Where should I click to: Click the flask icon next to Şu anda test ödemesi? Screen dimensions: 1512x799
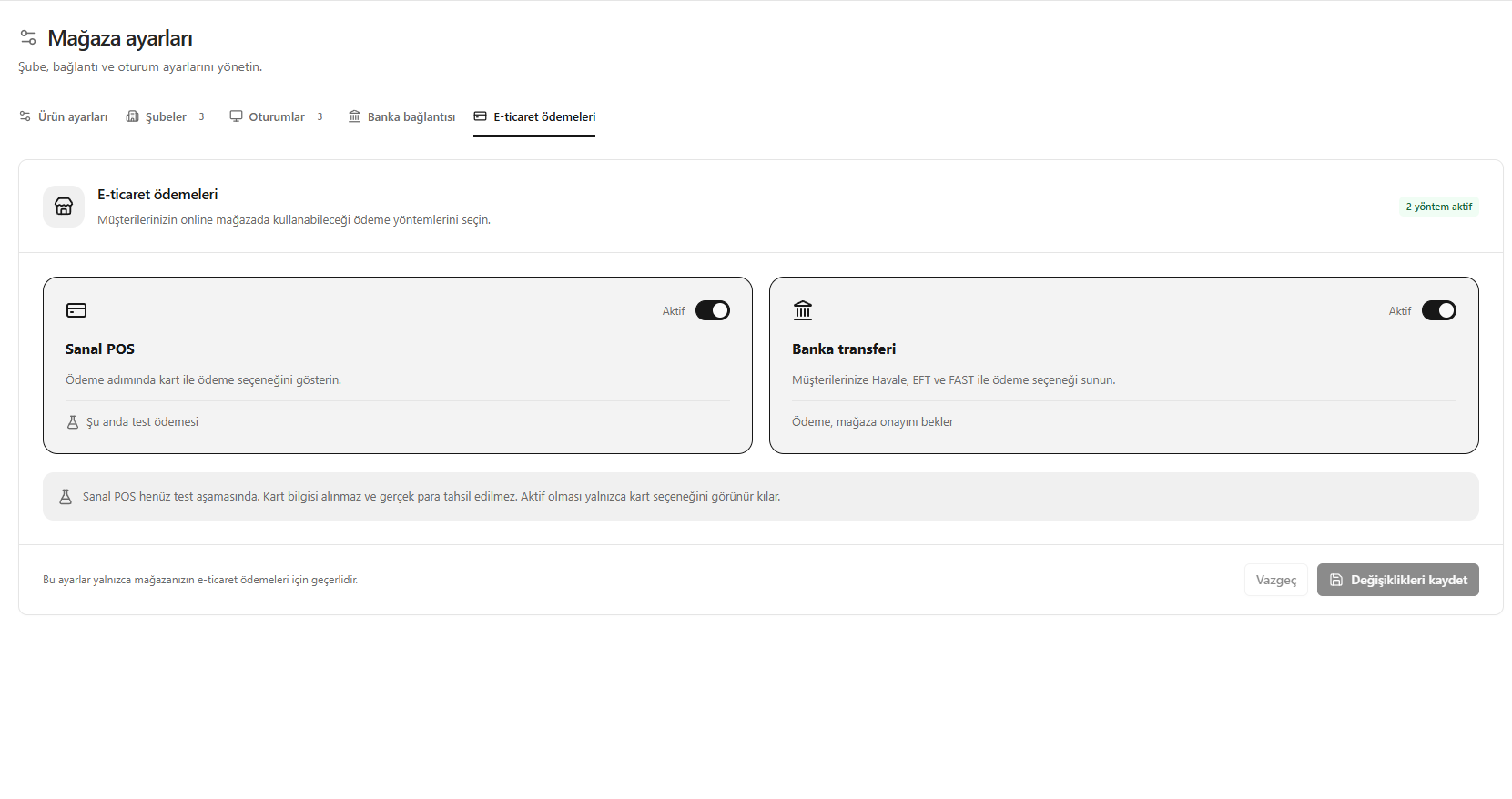coord(73,422)
